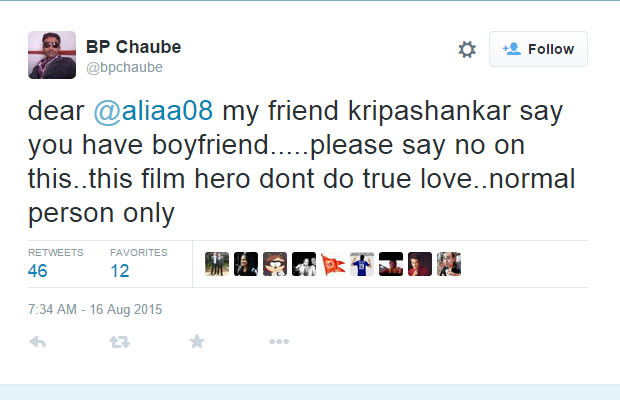View the 12 favorites list
The height and width of the screenshot is (400, 620).
point(121,270)
